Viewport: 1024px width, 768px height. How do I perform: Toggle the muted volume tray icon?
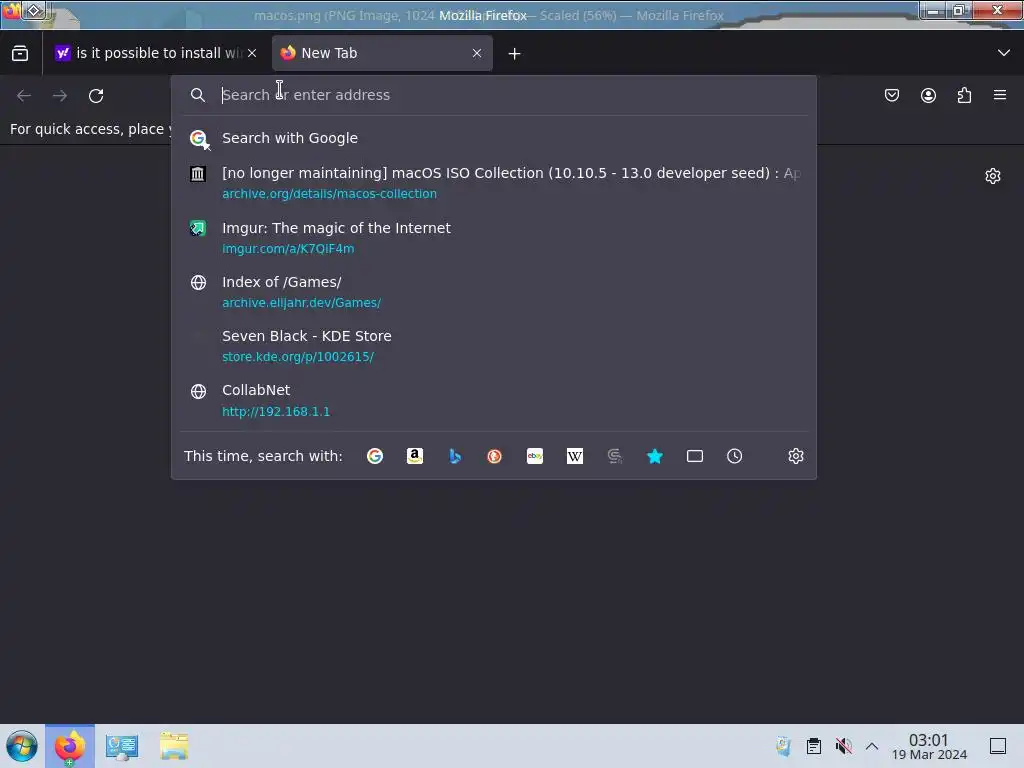pos(843,746)
